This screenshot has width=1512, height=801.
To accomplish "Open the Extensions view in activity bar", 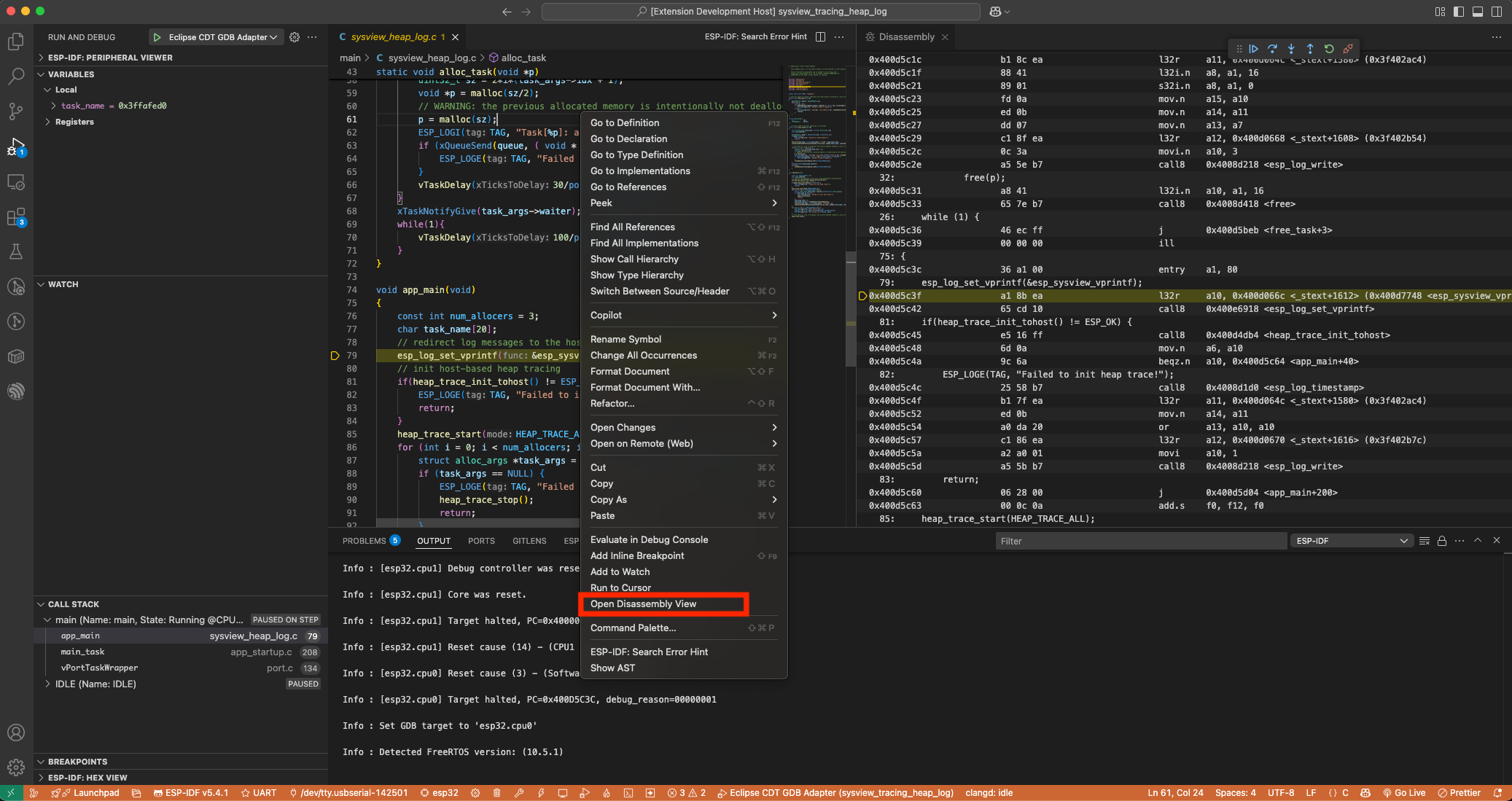I will click(x=16, y=216).
